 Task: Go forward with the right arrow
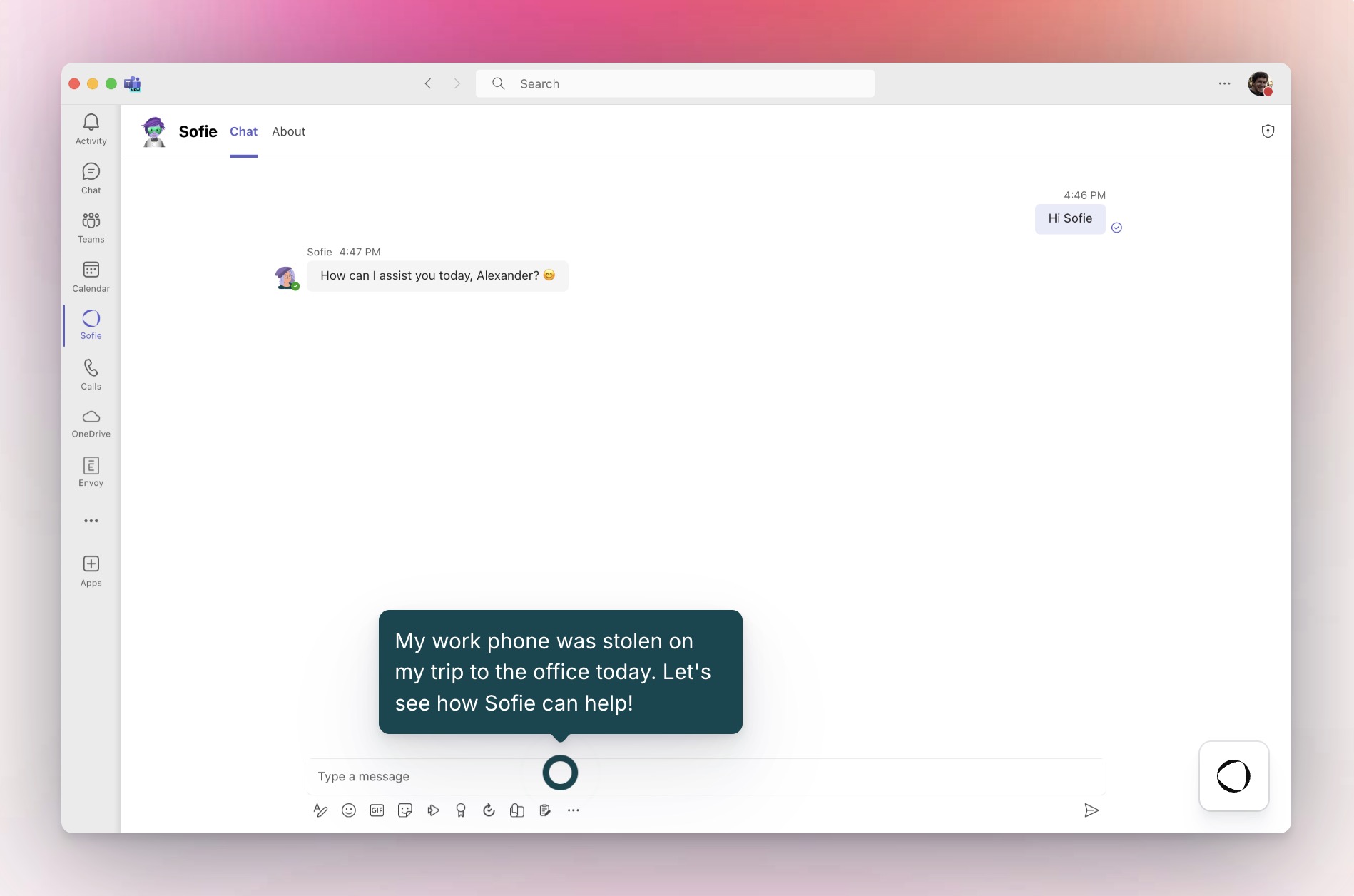457,83
